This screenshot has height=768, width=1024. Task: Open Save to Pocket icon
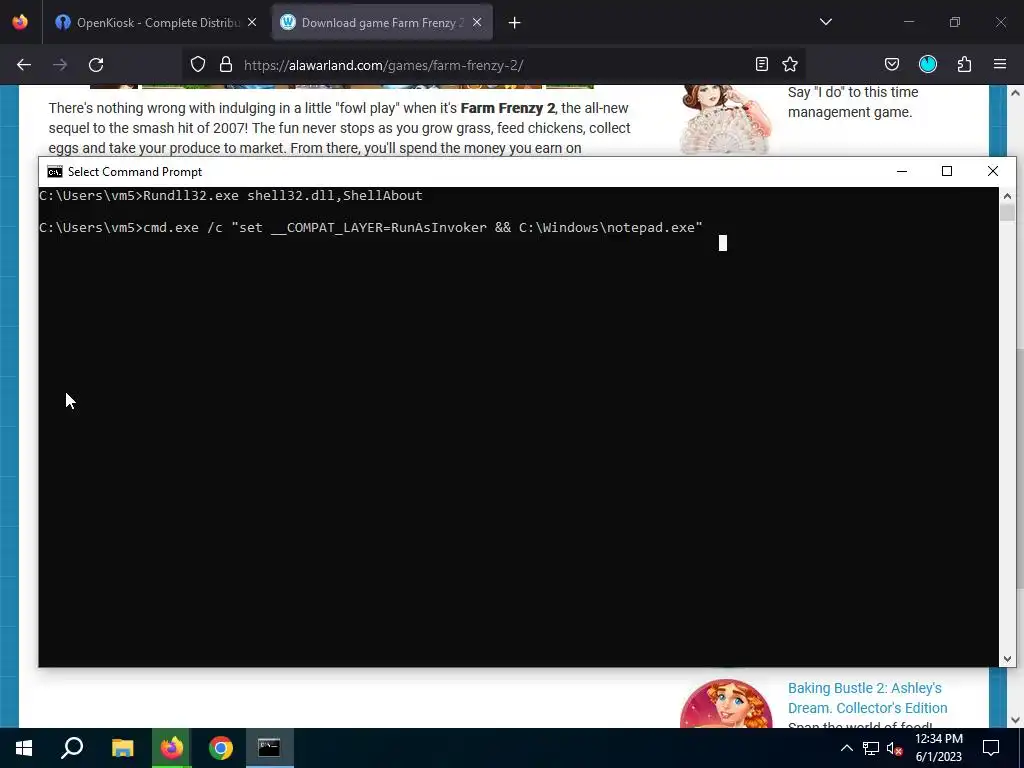(x=892, y=64)
